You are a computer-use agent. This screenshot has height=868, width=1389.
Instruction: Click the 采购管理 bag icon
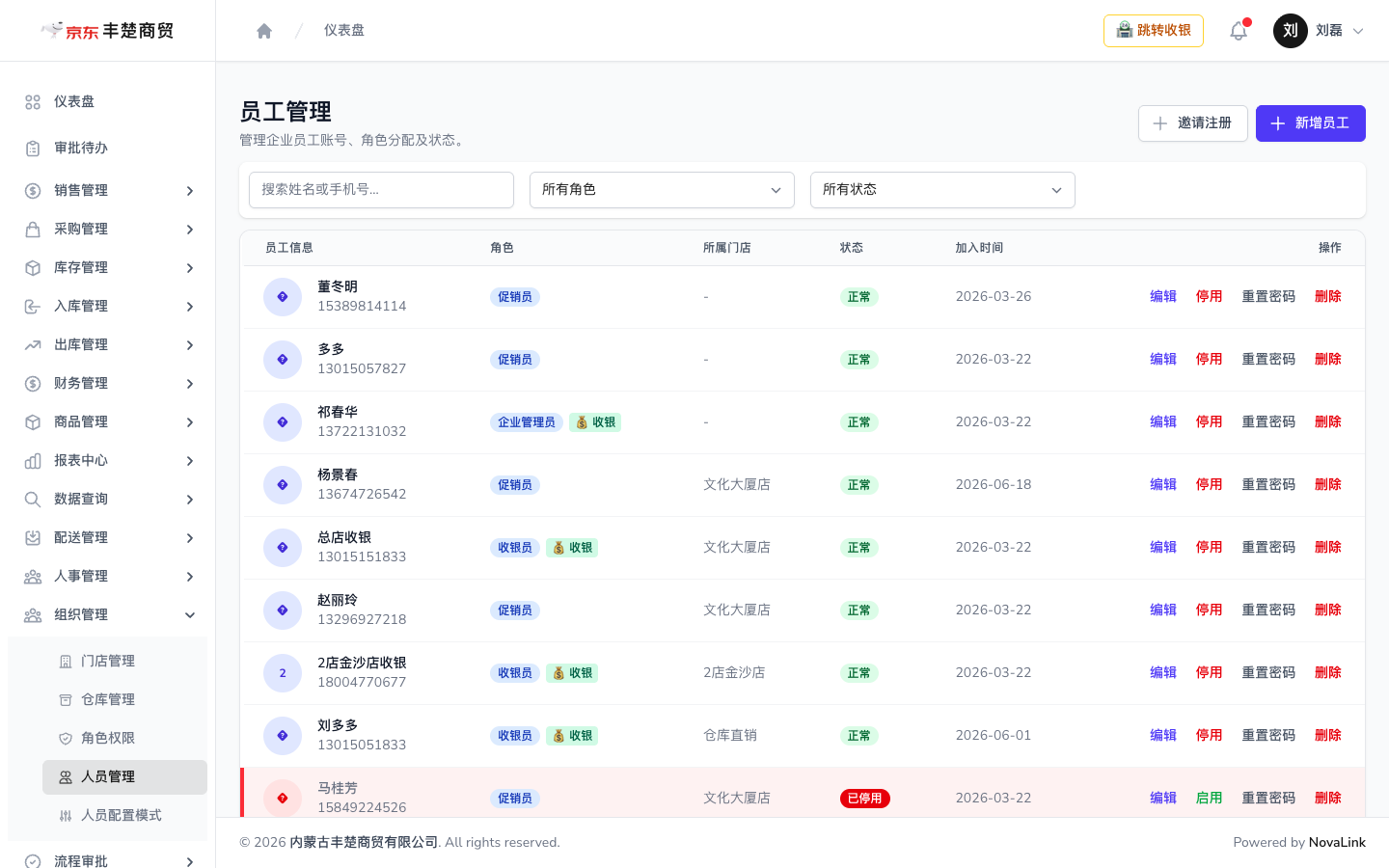point(33,230)
